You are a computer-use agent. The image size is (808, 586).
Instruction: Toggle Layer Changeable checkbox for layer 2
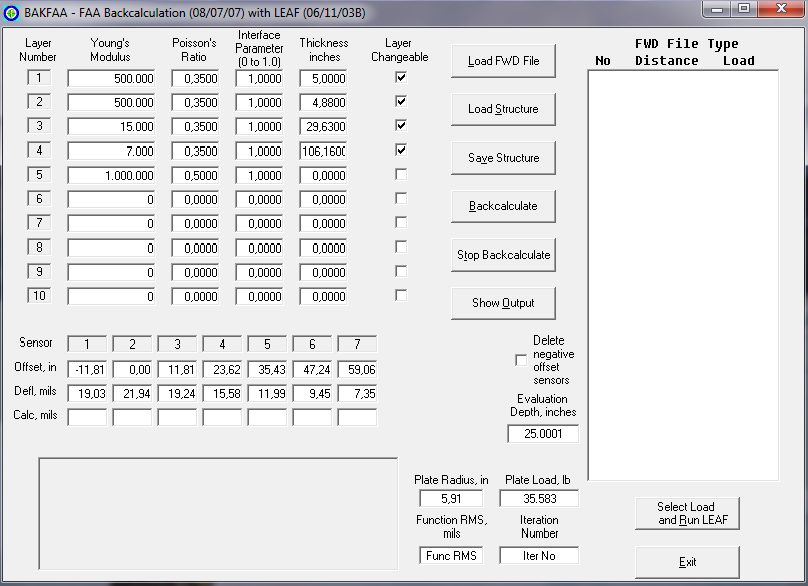pos(401,101)
